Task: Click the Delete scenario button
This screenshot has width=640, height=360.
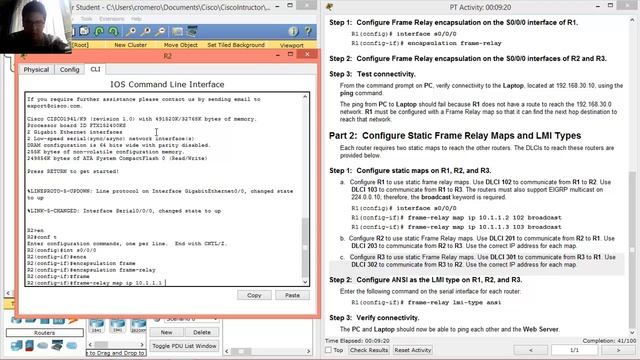Action: point(202,332)
